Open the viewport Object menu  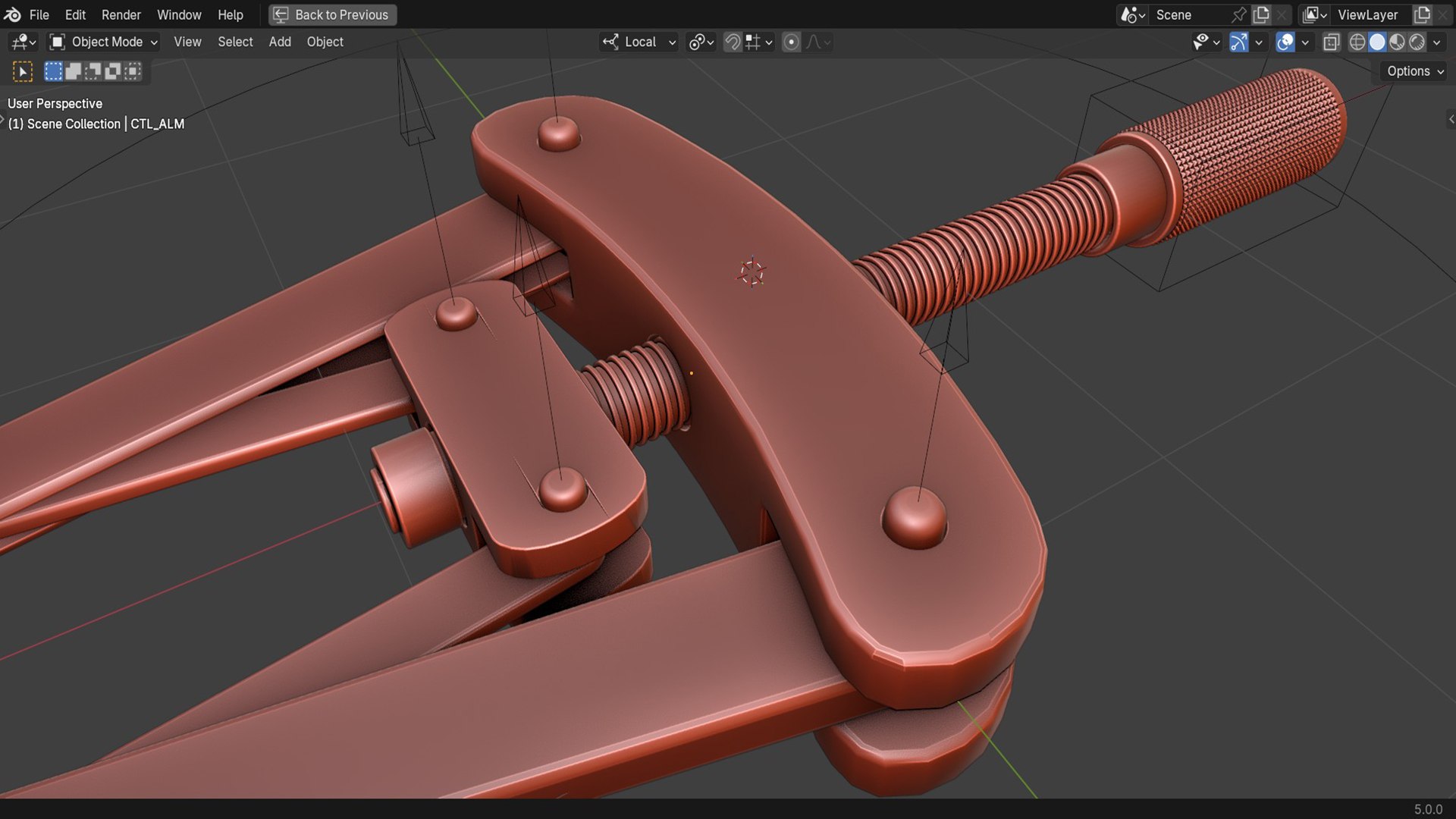[x=325, y=42]
